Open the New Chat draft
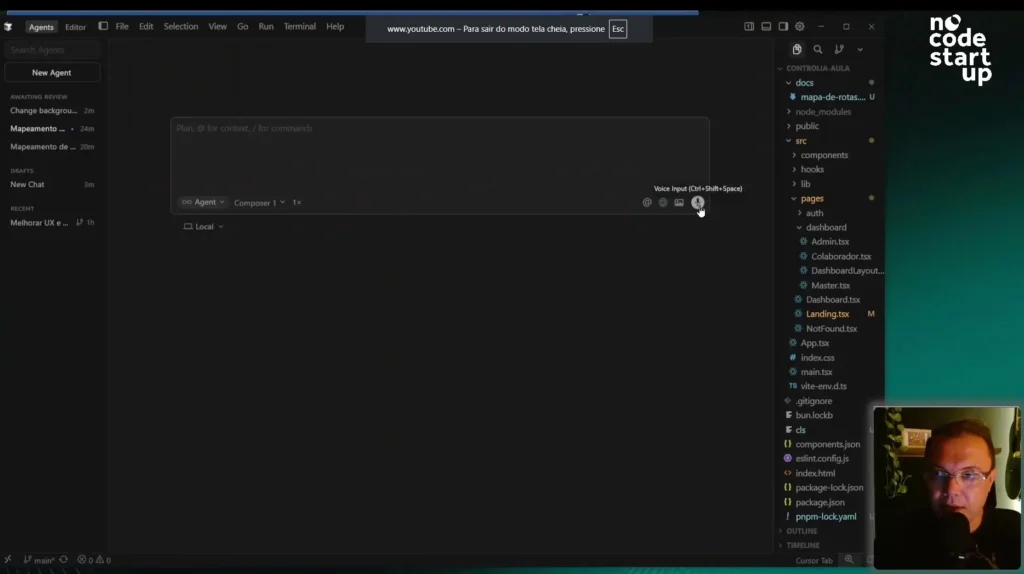 tap(52, 185)
